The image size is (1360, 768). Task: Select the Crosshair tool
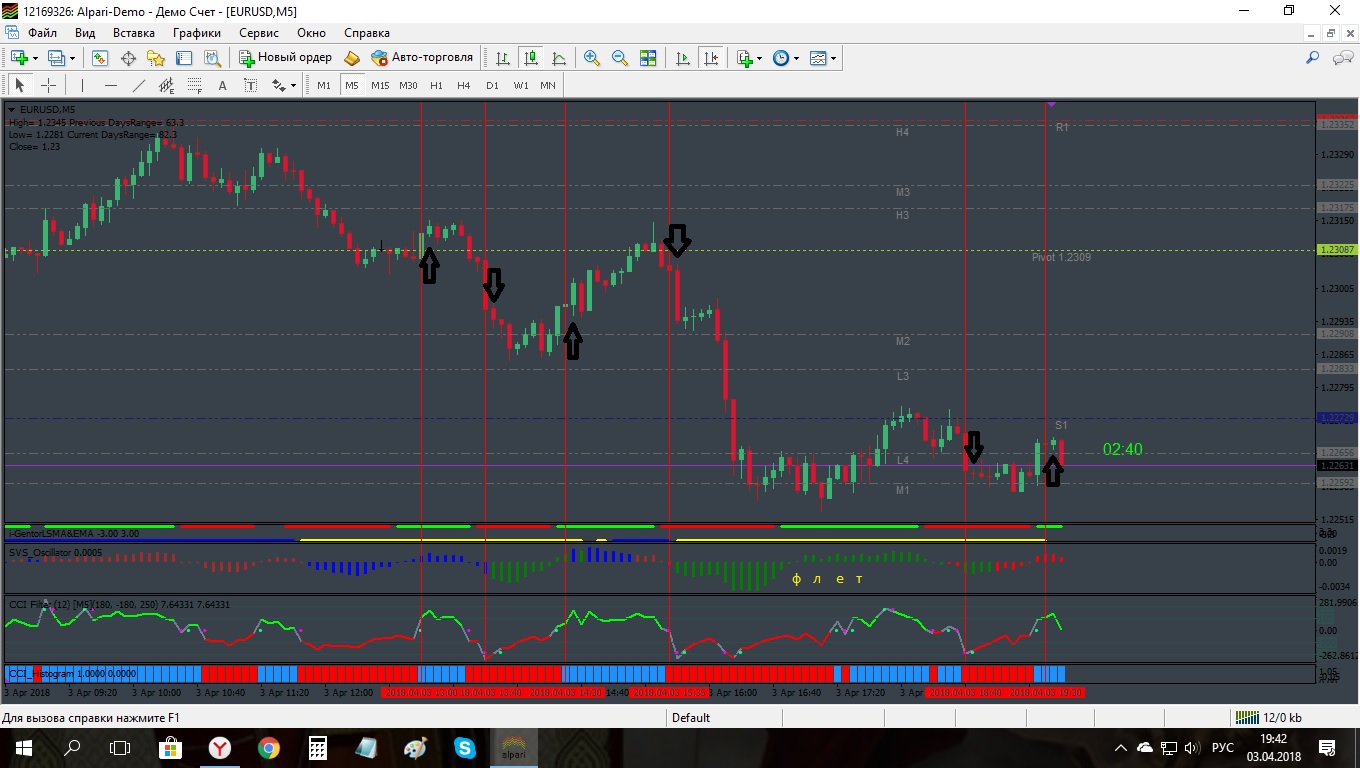(x=48, y=85)
